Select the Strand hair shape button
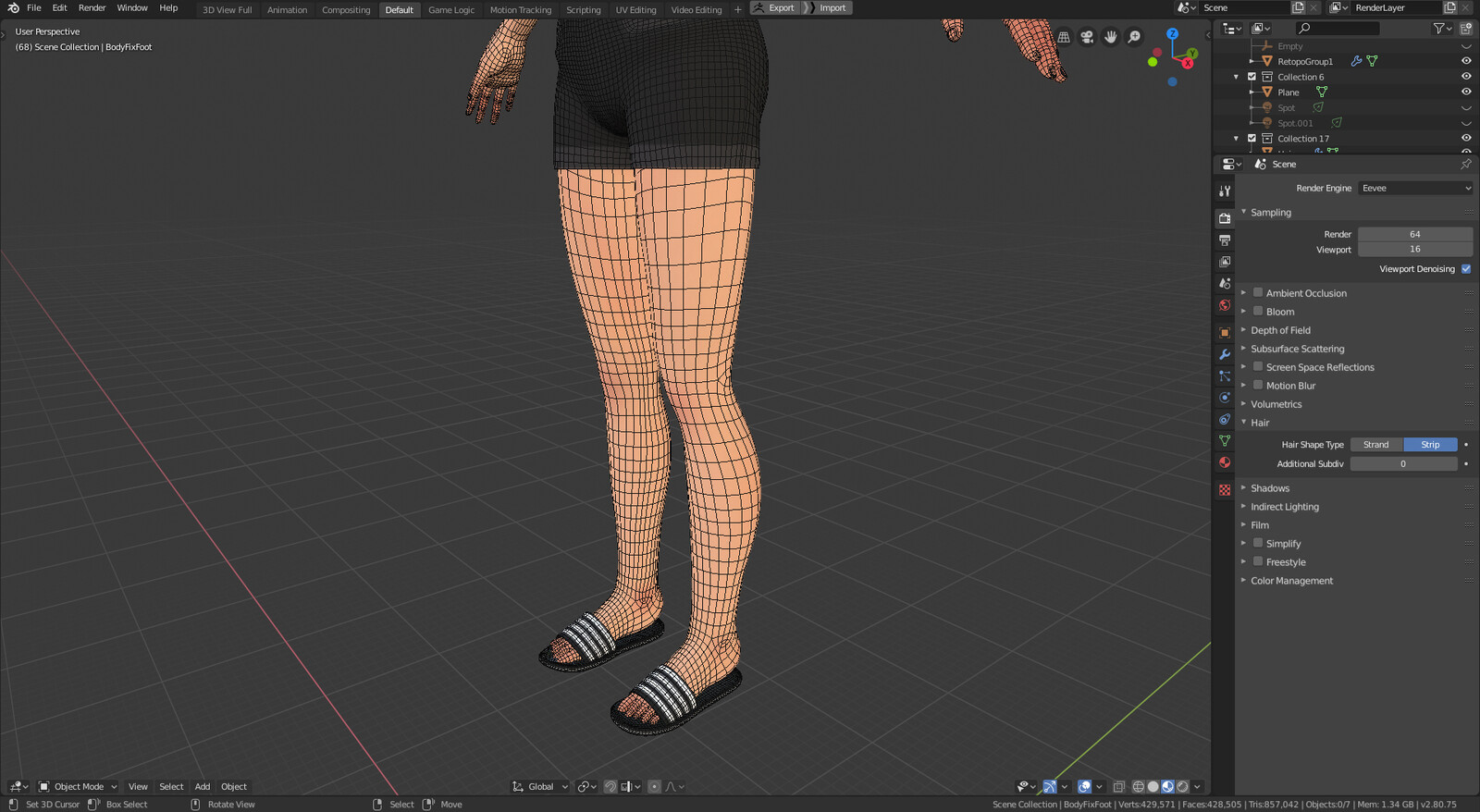 (x=1376, y=445)
